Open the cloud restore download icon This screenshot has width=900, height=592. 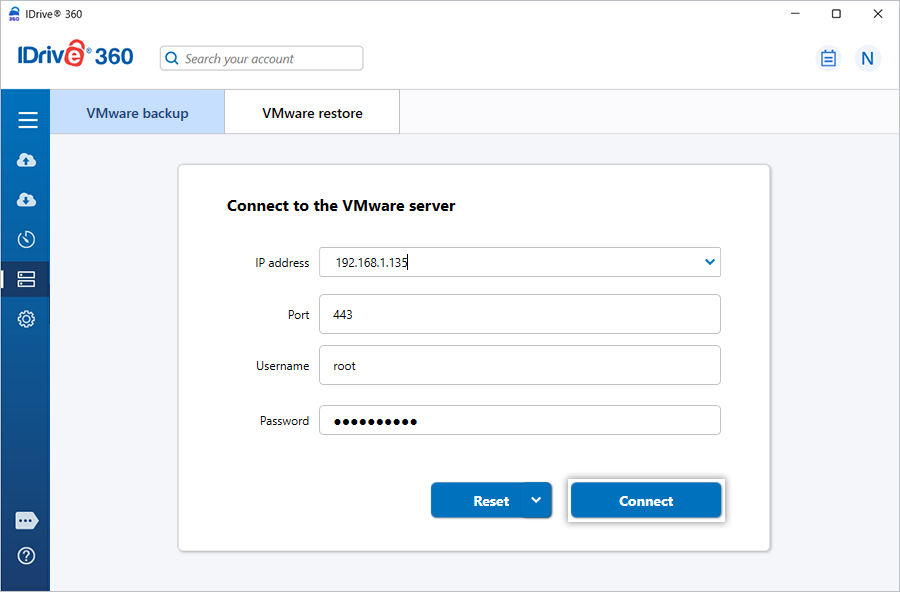(x=26, y=200)
